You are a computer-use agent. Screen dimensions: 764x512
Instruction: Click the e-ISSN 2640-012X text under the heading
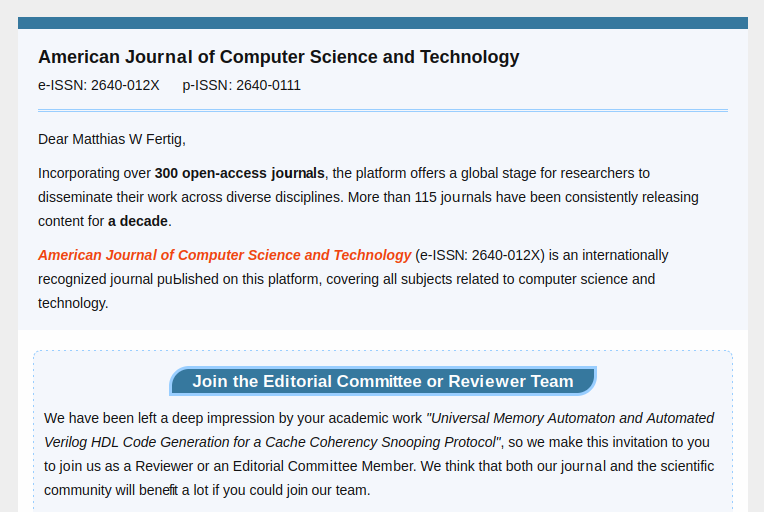point(98,85)
